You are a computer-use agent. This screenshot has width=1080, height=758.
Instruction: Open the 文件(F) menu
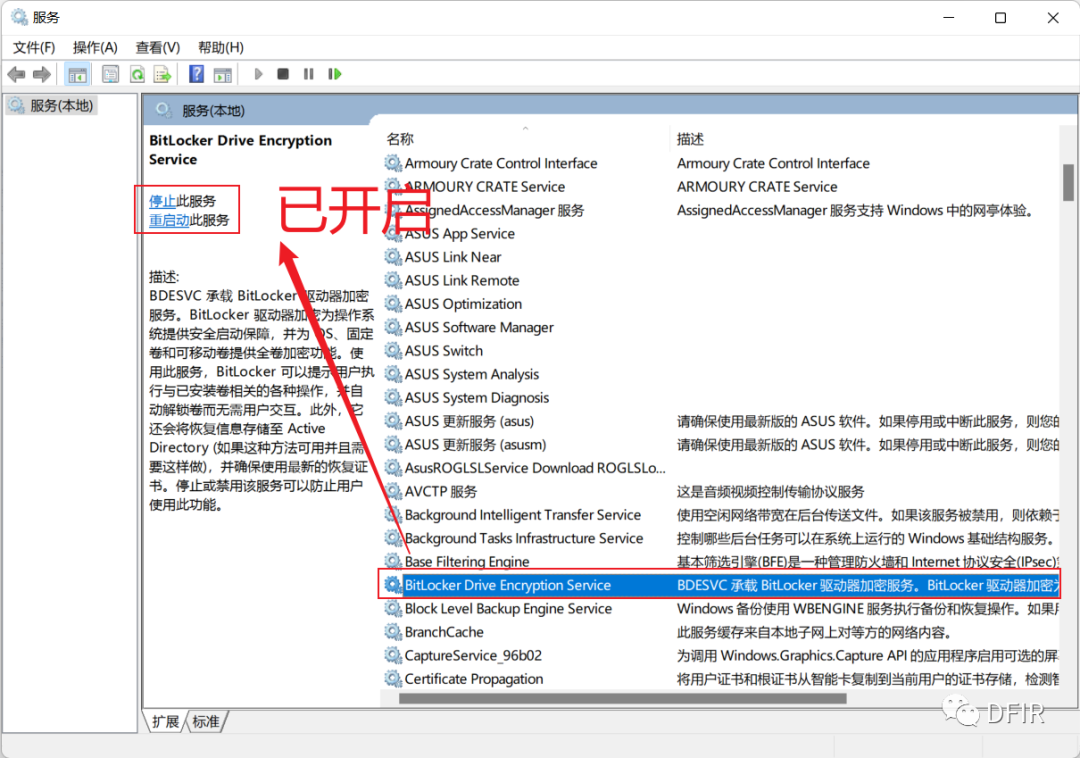pyautogui.click(x=34, y=47)
